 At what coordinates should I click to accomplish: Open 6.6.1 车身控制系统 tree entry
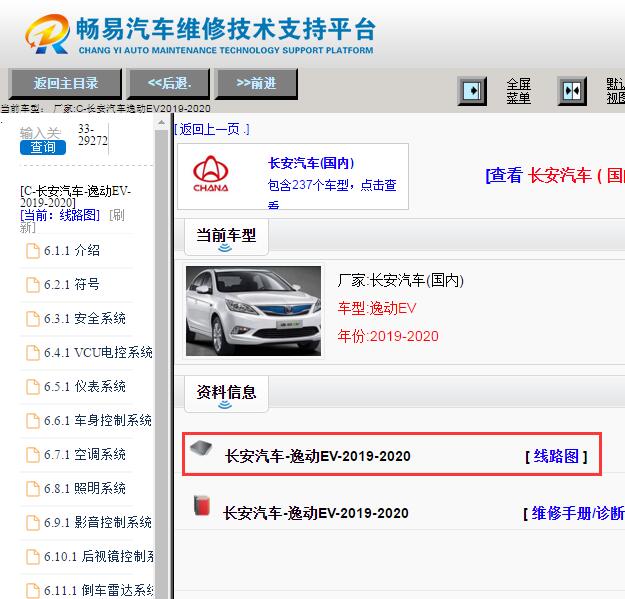98,421
